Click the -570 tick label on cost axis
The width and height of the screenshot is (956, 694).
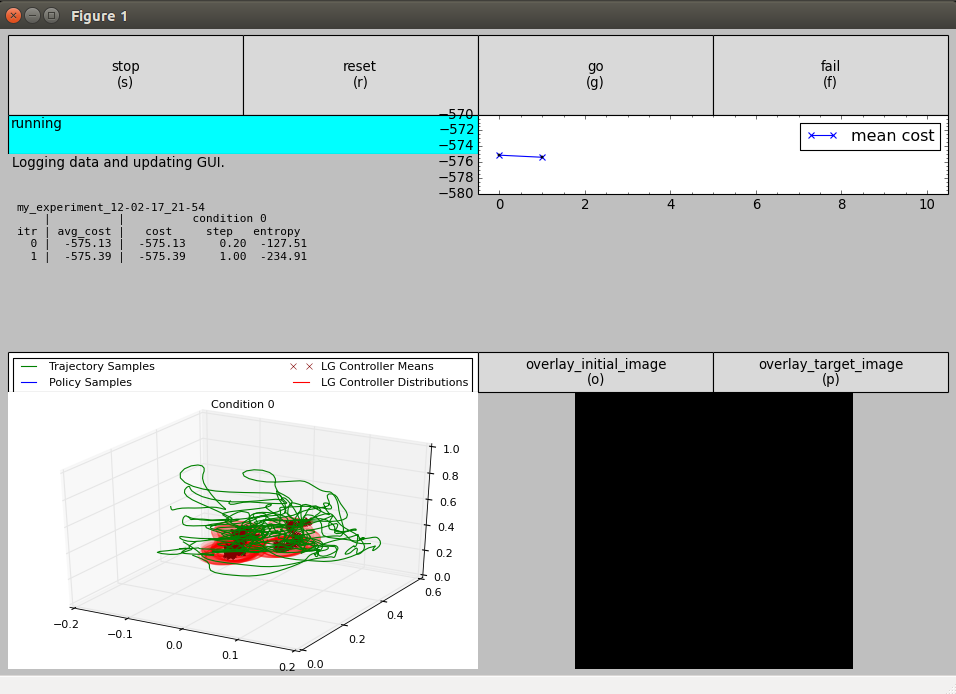456,114
